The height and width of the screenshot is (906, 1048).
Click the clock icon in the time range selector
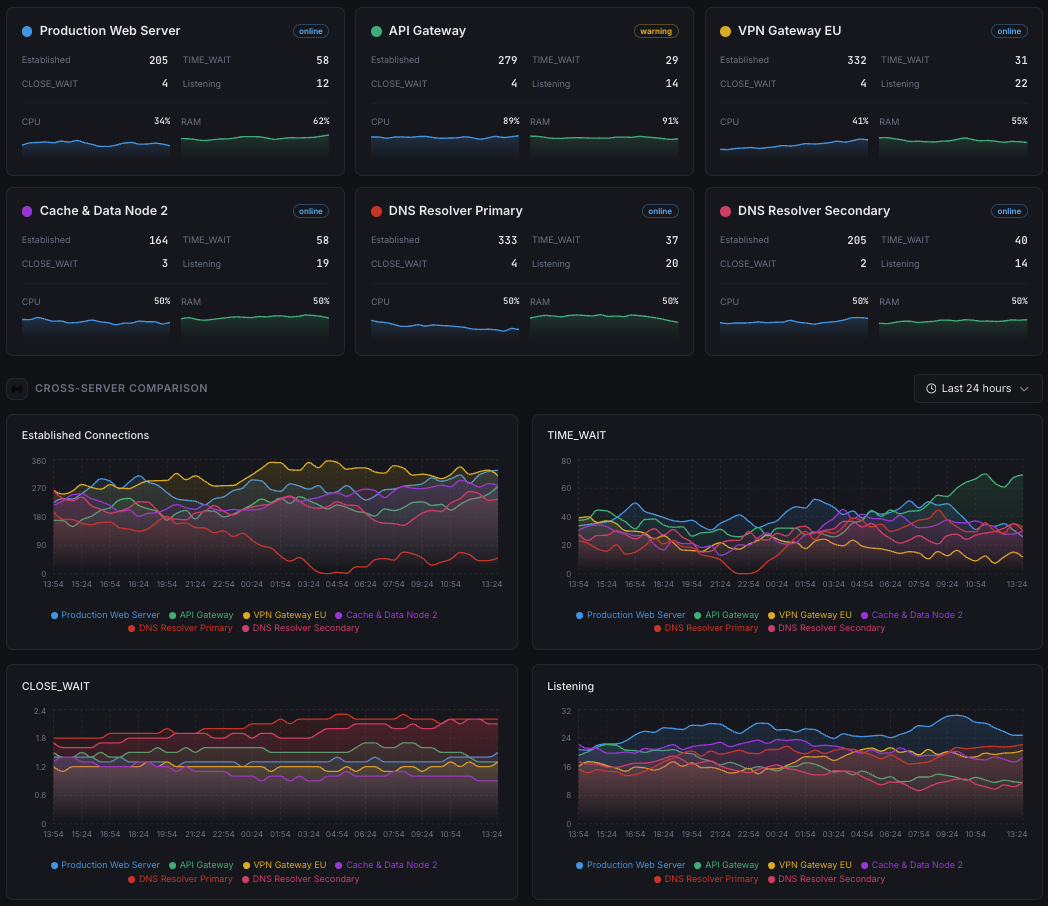[x=931, y=388]
